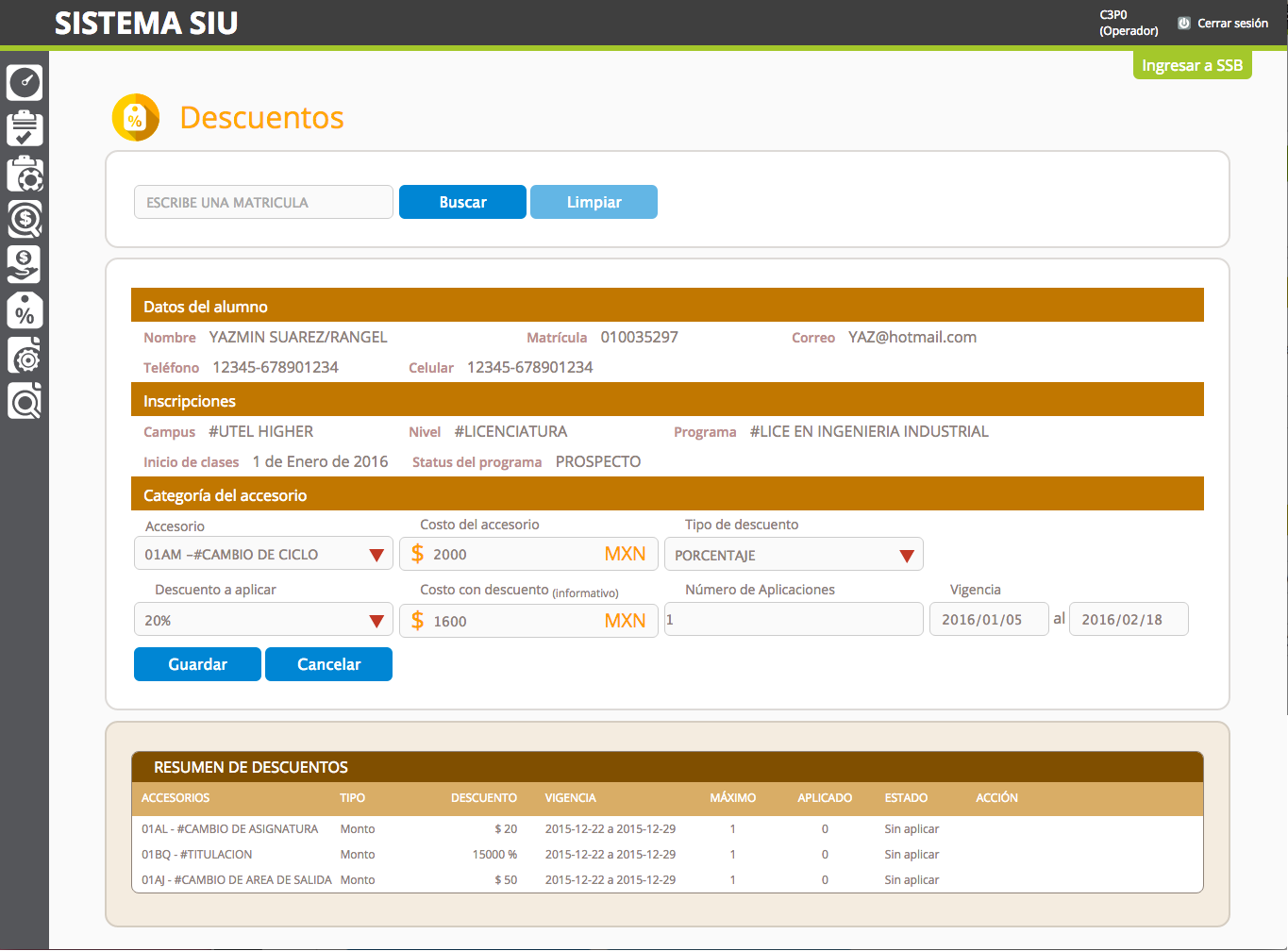Click the ESTADO column header
1288x951 pixels.
tap(906, 797)
